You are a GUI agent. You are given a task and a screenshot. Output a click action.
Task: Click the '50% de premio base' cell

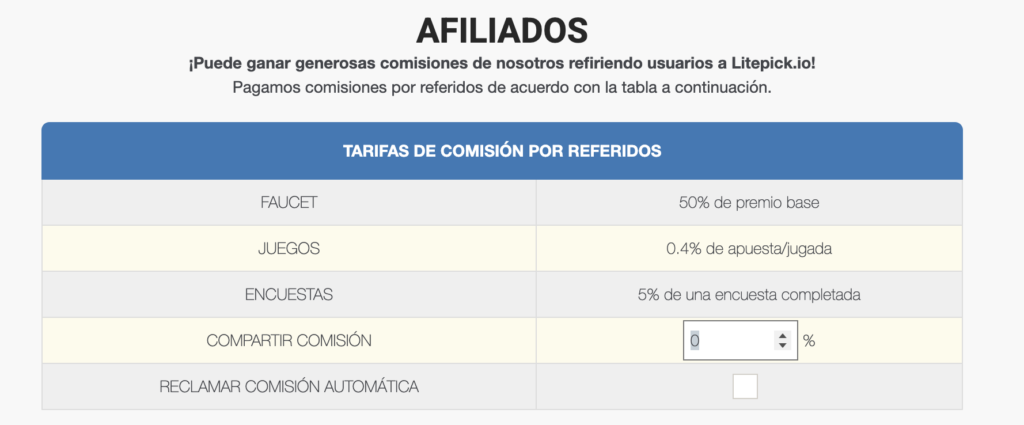click(x=749, y=202)
